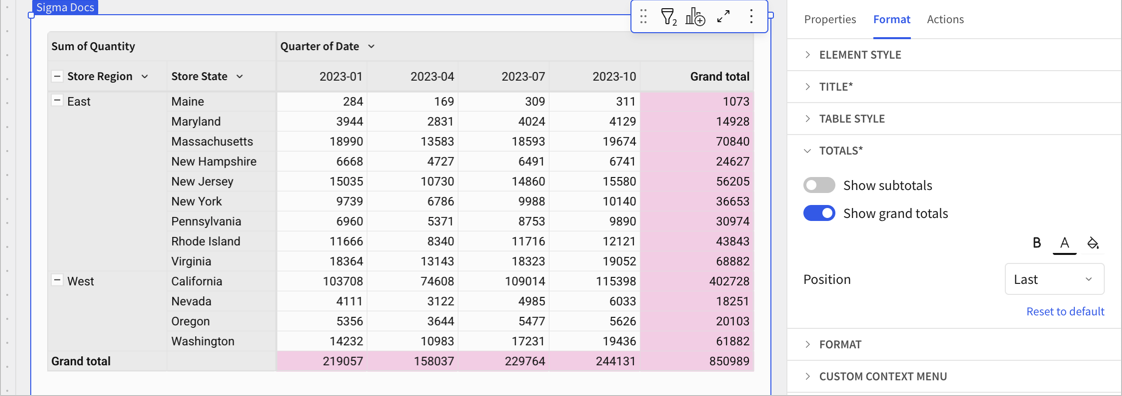
Task: Open the paint bucket fill color icon
Action: click(1093, 243)
